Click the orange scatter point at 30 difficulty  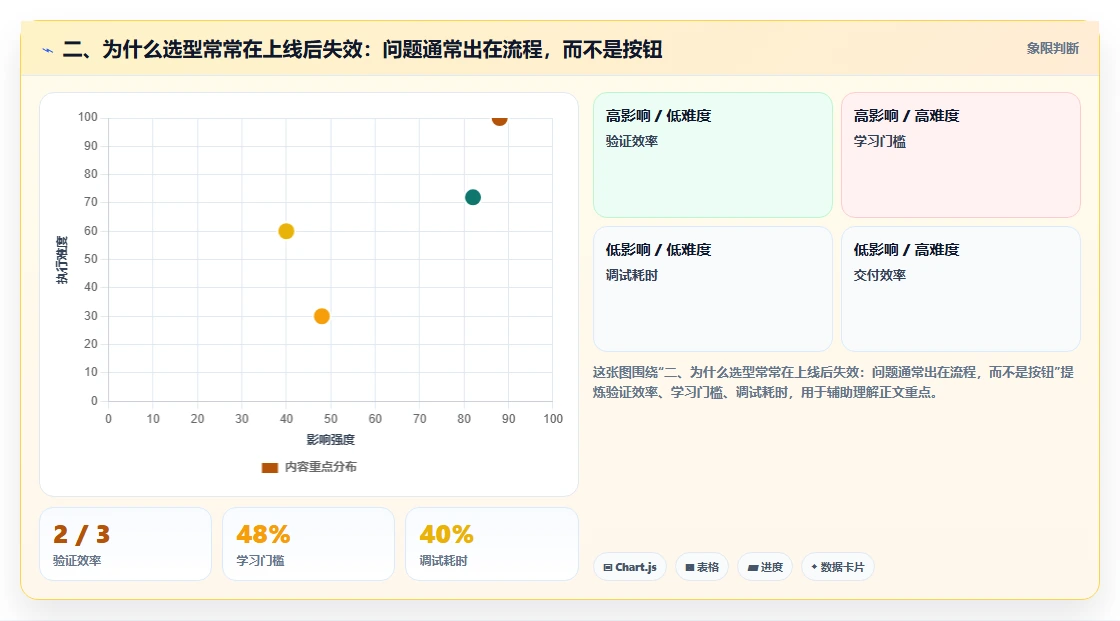[321, 316]
